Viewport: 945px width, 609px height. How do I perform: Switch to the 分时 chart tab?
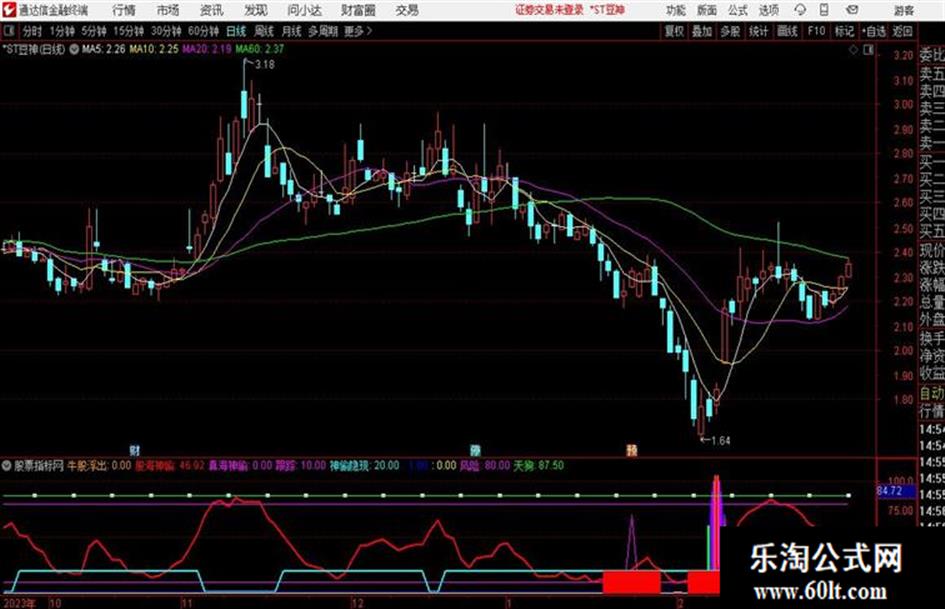point(32,31)
